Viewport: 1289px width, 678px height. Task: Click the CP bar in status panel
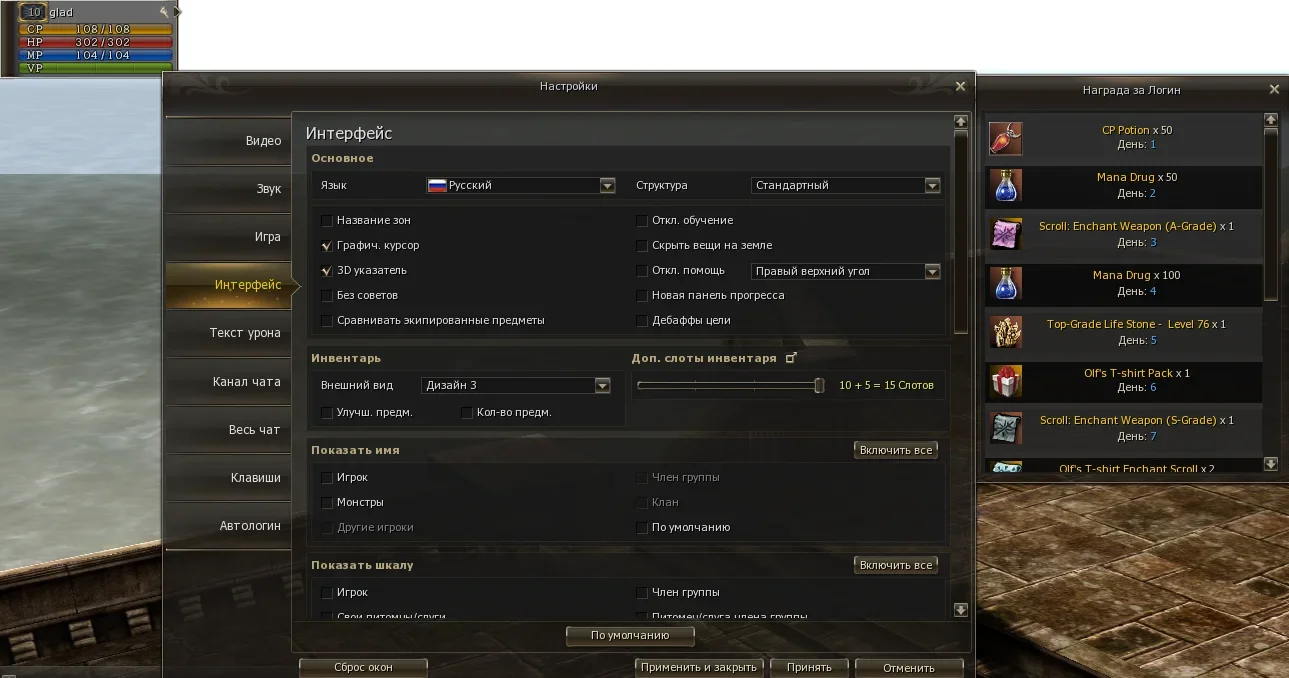pos(96,30)
